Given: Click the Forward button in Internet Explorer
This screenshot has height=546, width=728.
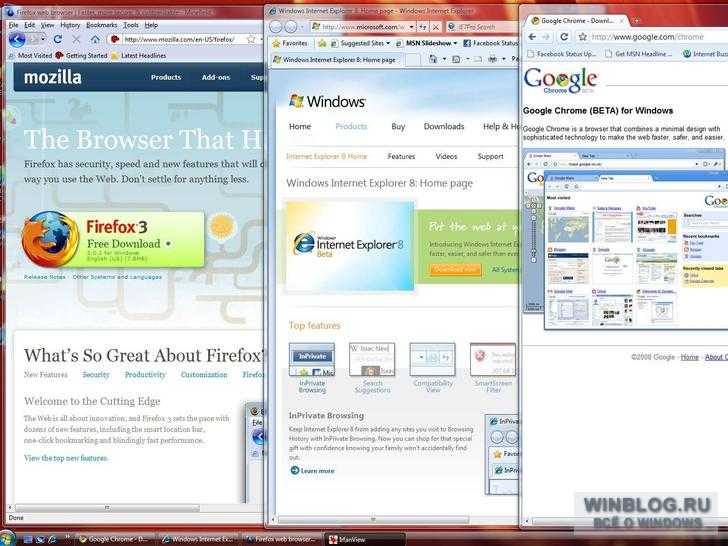Looking at the screenshot, I should 291,27.
